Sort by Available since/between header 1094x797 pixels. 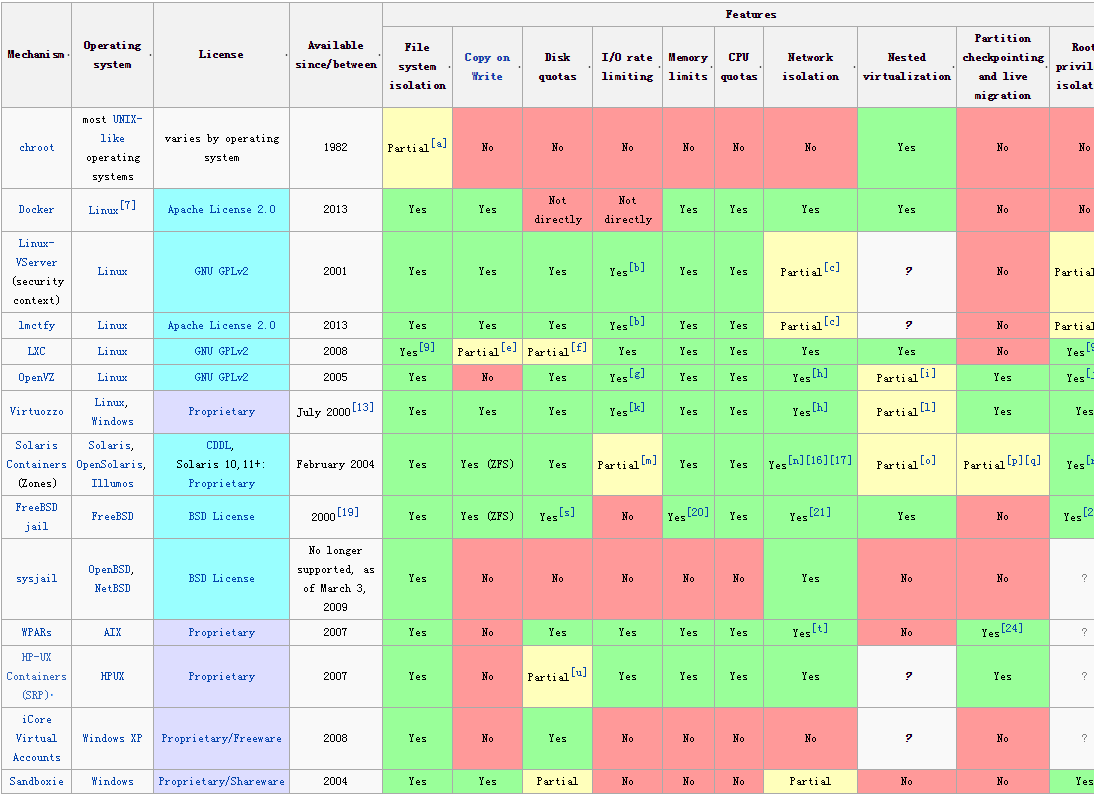coord(336,54)
